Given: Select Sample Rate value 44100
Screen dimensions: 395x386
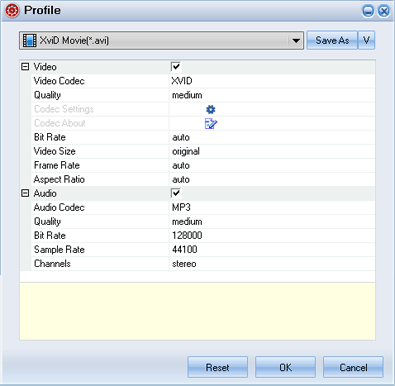Looking at the screenshot, I should pos(185,249).
